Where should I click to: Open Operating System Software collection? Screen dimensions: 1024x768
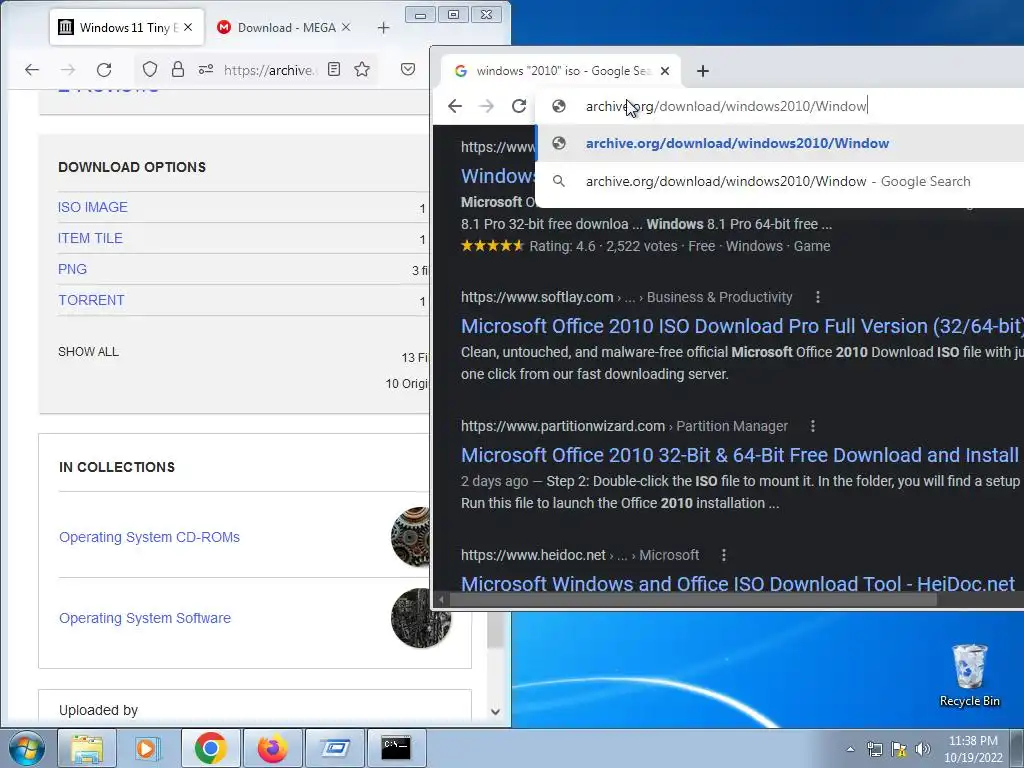pyautogui.click(x=144, y=618)
